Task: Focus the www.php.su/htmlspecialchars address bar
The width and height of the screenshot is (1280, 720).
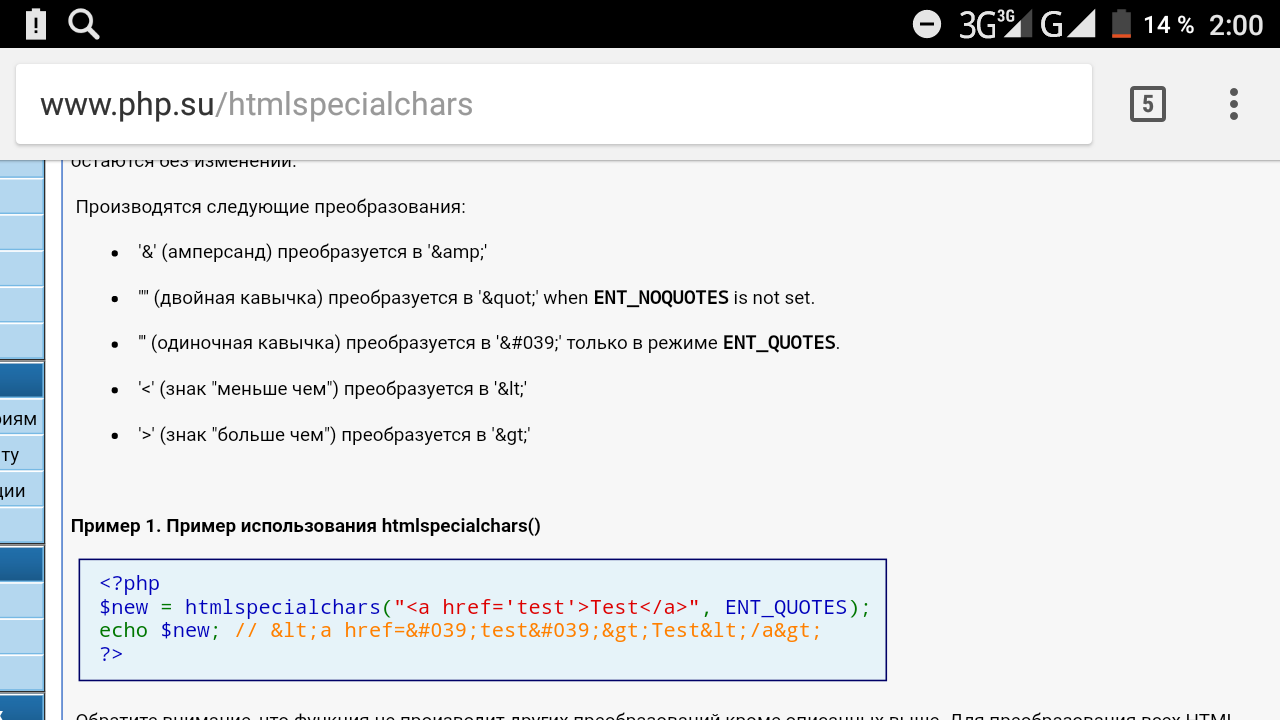Action: point(550,104)
